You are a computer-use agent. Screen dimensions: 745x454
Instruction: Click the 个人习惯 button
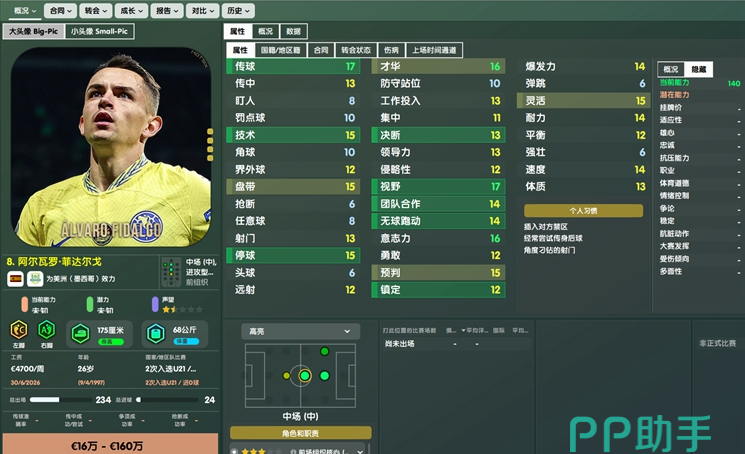point(583,210)
